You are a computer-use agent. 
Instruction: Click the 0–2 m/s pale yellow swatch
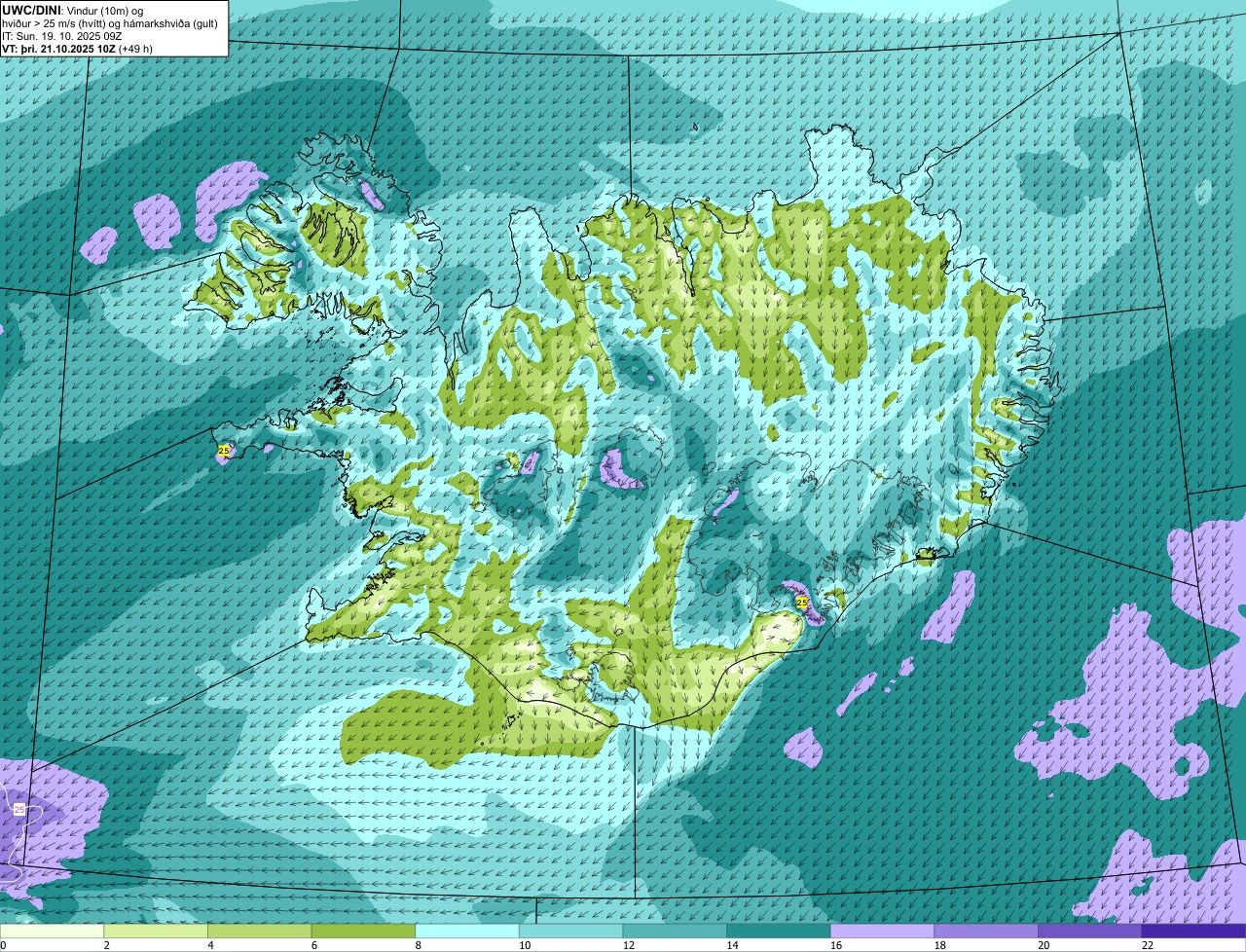[x=52, y=931]
